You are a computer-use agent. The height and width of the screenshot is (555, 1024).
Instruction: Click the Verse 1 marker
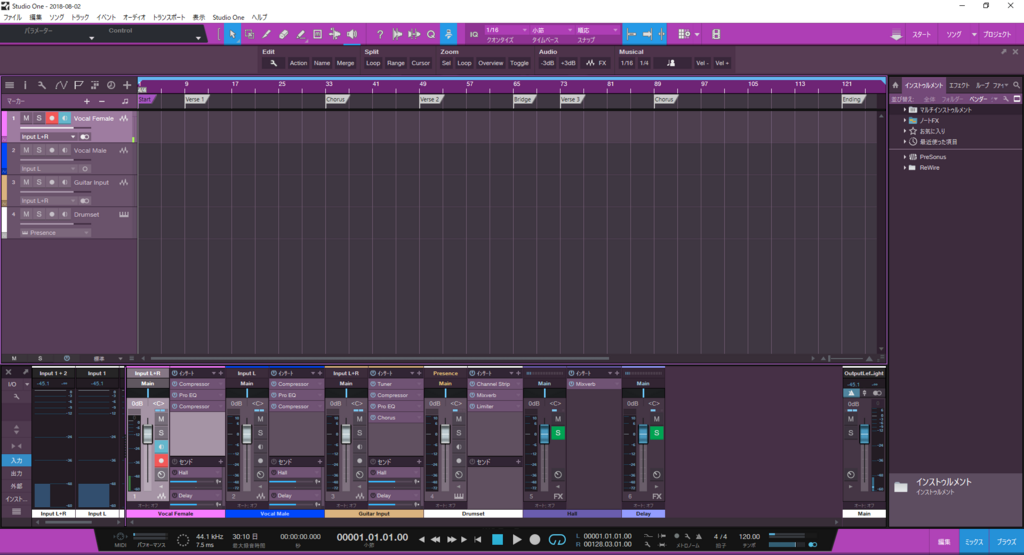[x=195, y=99]
